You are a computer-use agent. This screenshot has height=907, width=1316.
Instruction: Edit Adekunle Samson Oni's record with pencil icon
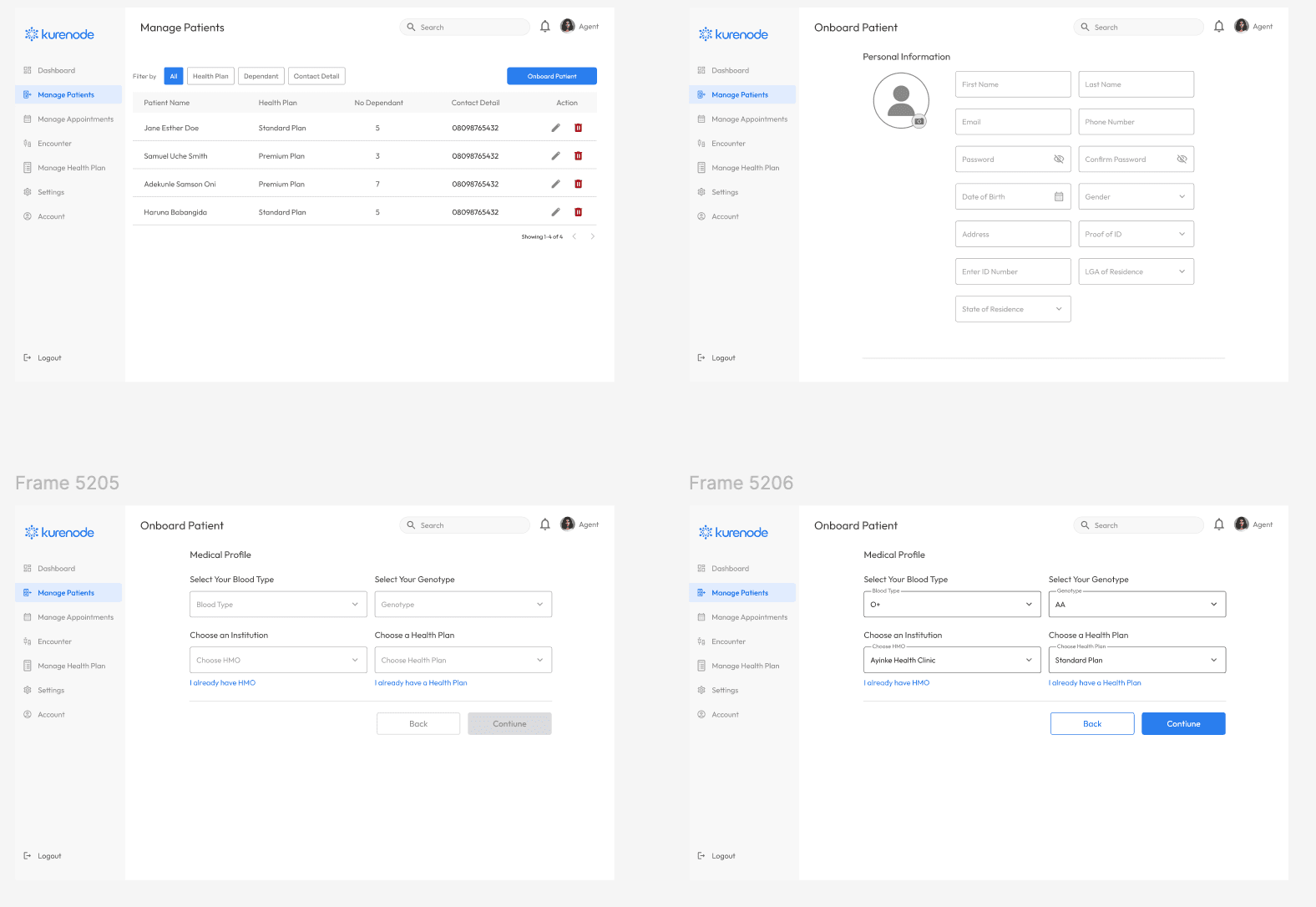pyautogui.click(x=555, y=184)
